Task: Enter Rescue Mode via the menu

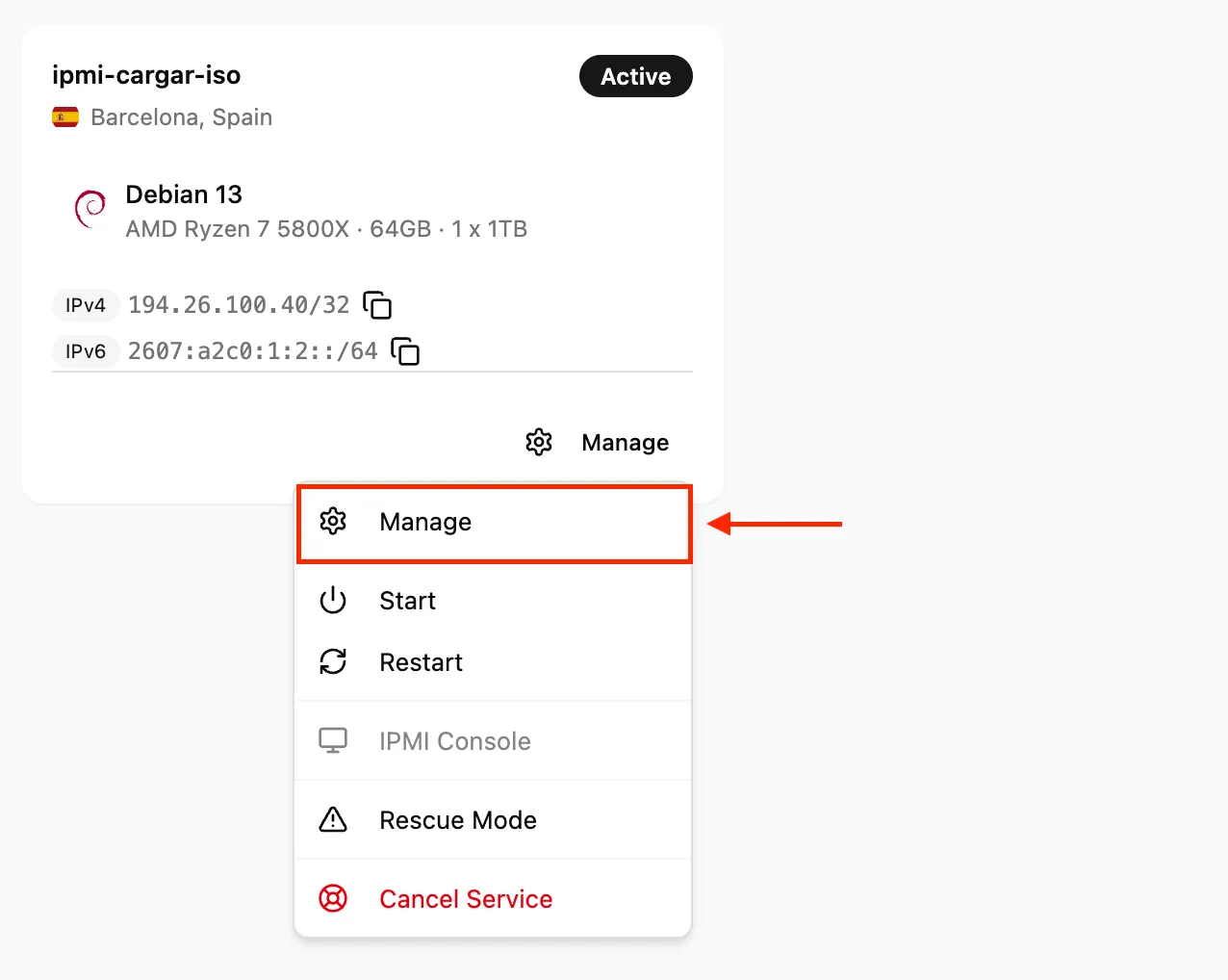Action: pyautogui.click(x=457, y=821)
